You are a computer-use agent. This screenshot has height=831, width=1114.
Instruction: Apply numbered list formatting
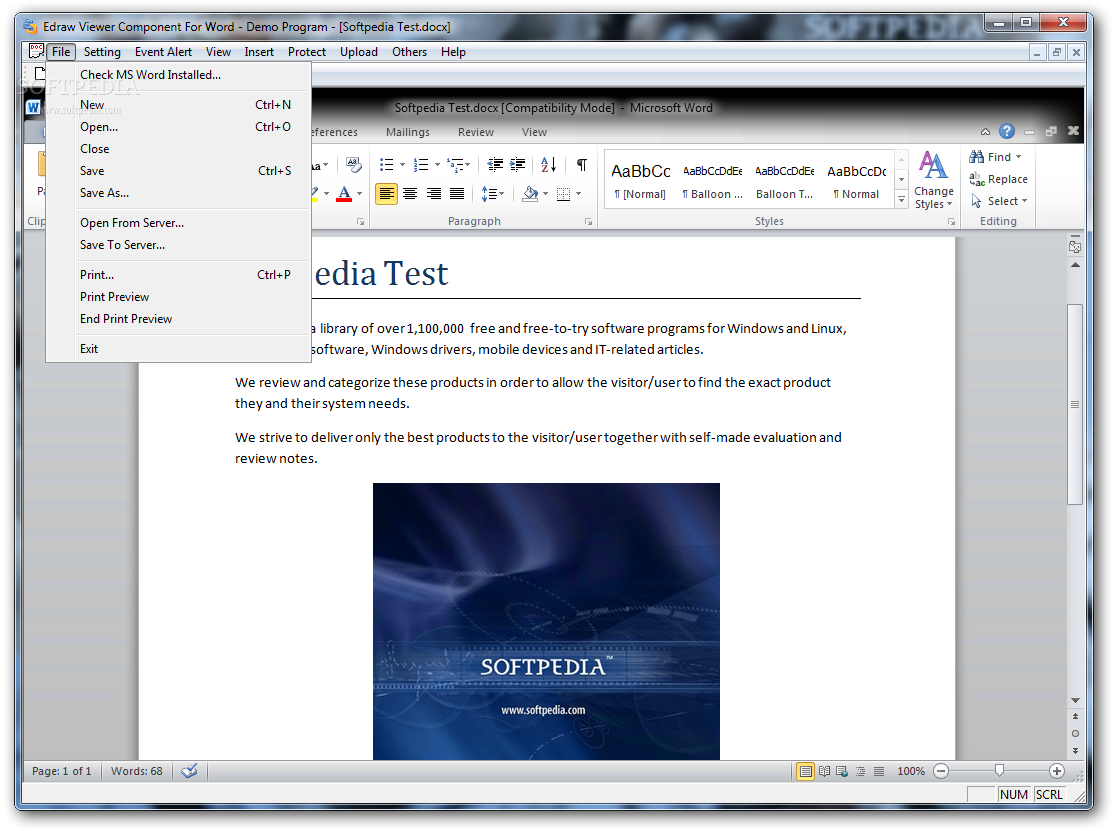point(421,165)
